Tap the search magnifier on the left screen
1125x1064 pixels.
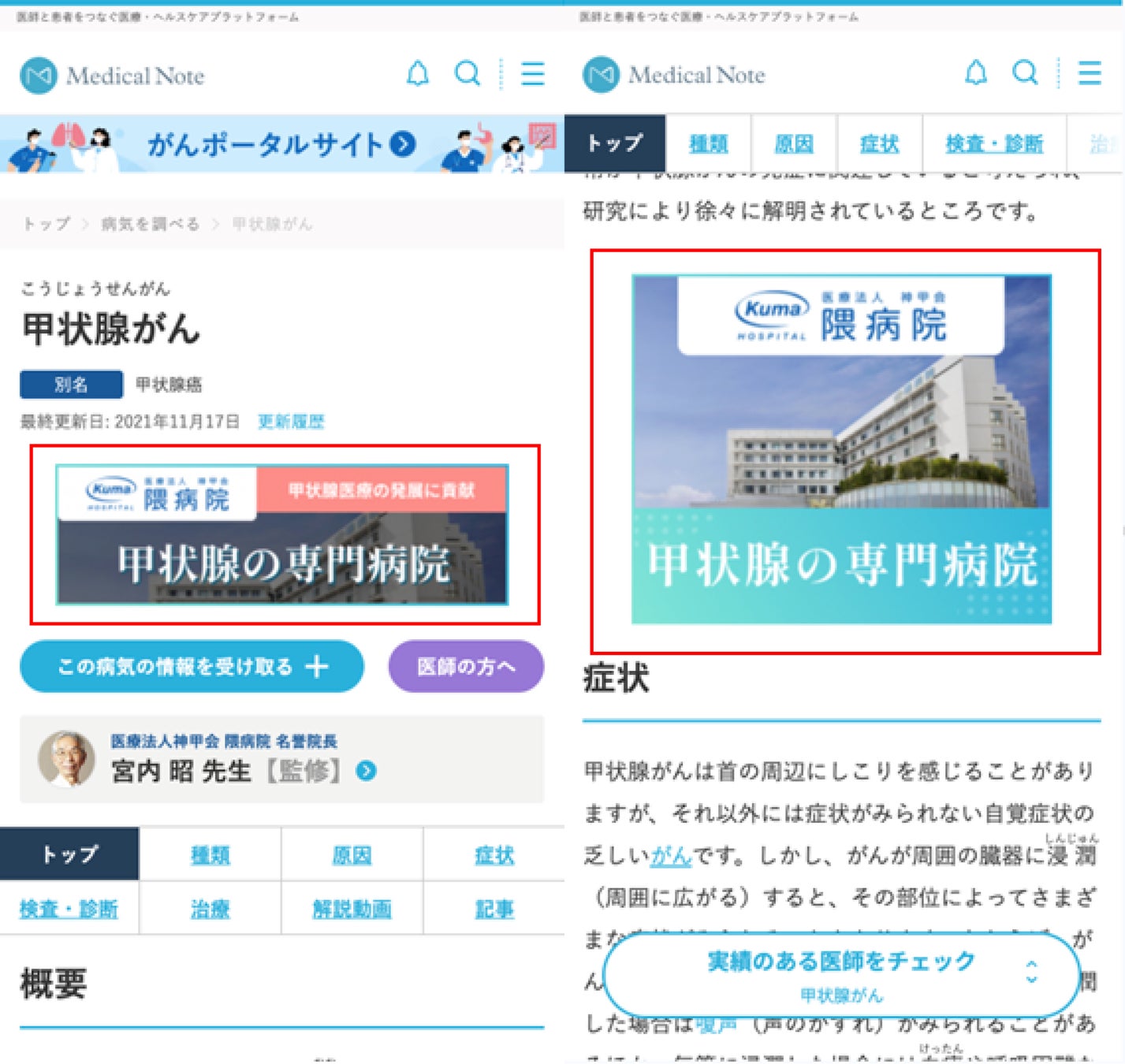(468, 74)
